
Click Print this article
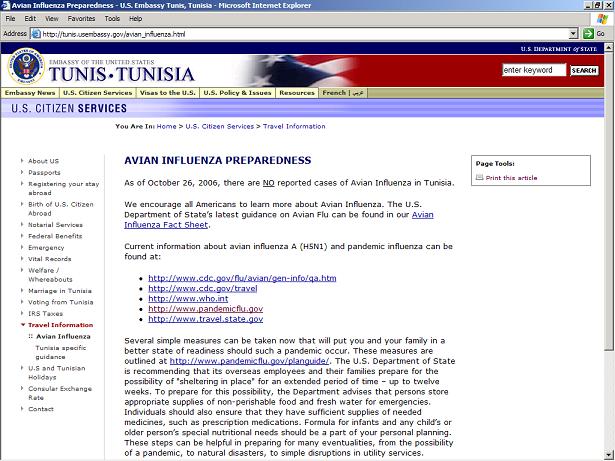pos(511,178)
